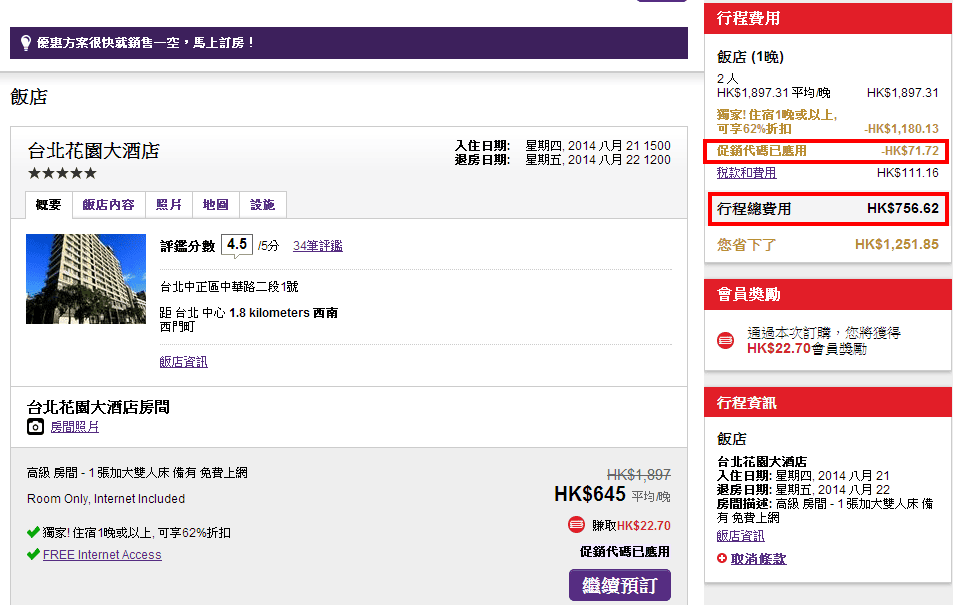The image size is (953, 605).
Task: Select the 概要 tab
Action: (48, 205)
